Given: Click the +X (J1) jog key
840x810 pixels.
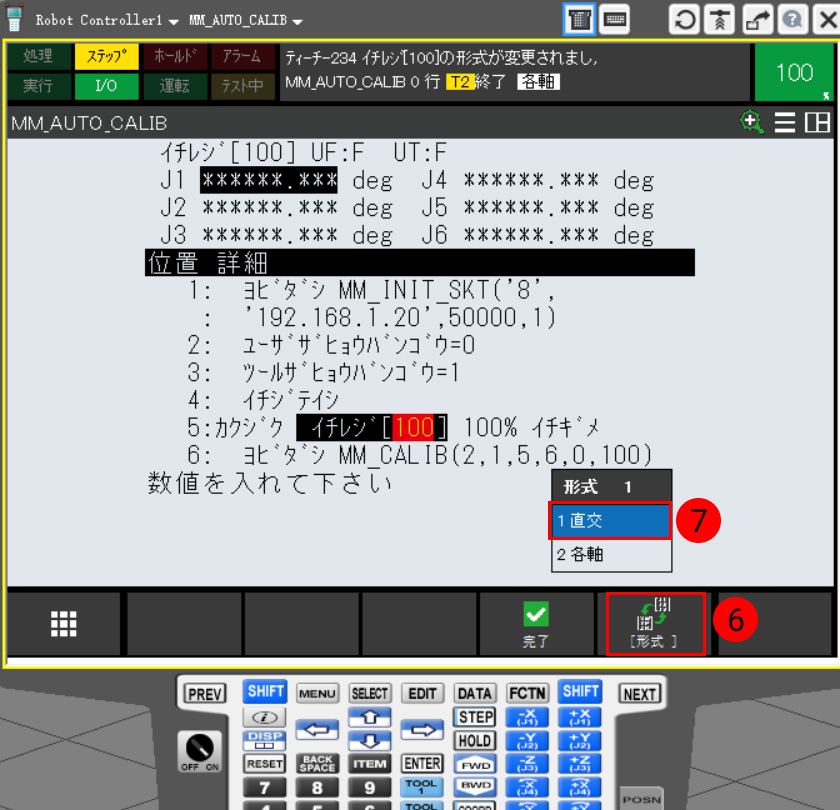Looking at the screenshot, I should (580, 717).
